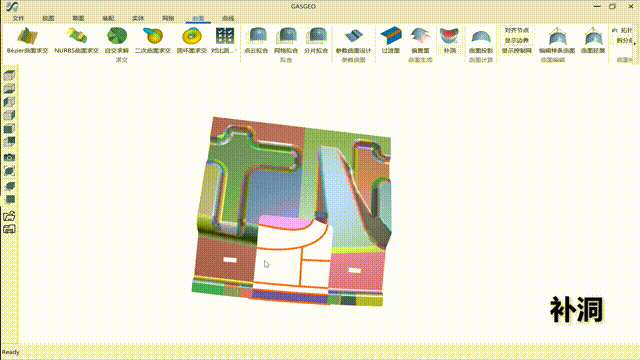Activate the 补洞 hole filling tool
640x360 pixels.
point(449,40)
